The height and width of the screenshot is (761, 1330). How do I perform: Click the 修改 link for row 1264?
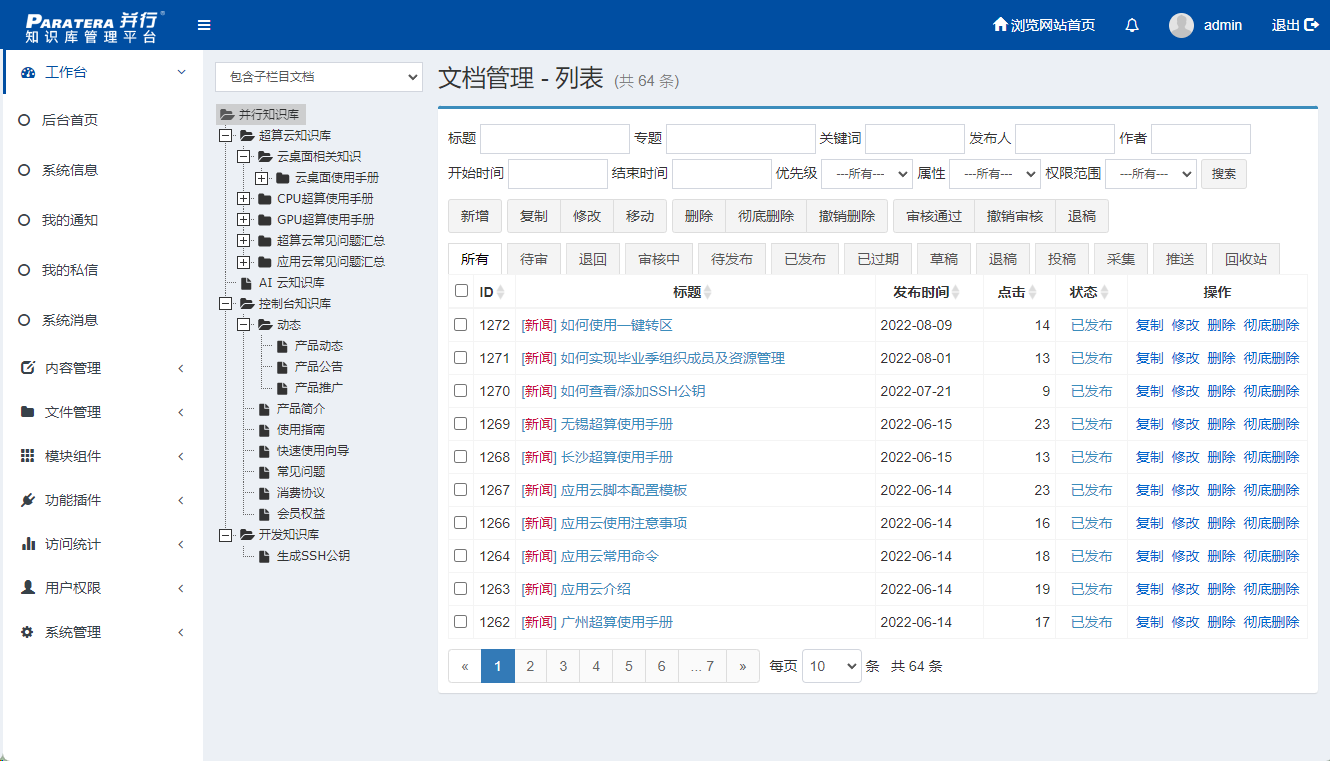(1185, 556)
